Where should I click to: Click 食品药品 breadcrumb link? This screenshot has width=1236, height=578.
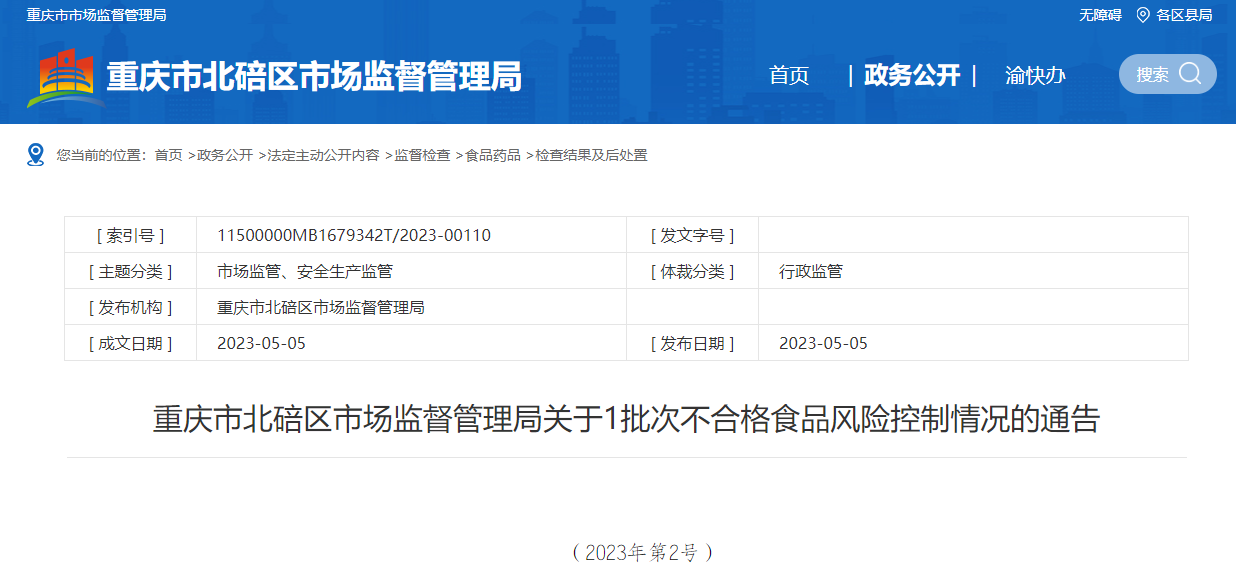click(x=493, y=155)
